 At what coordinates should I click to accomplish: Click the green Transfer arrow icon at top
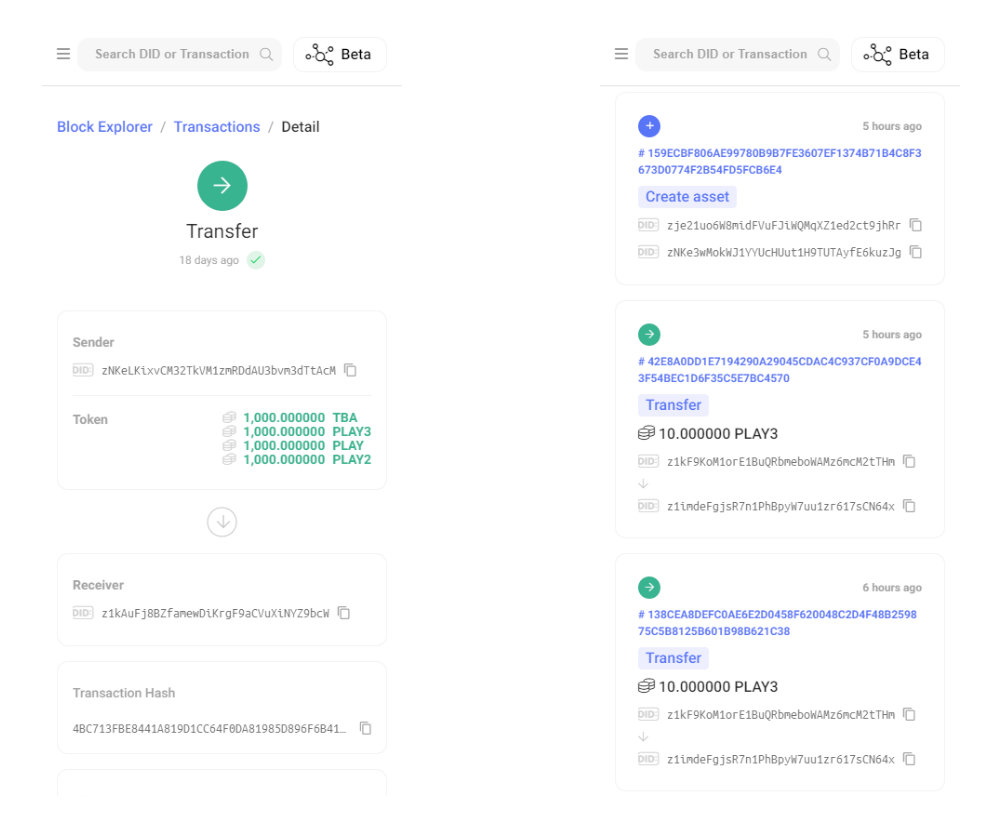tap(222, 185)
